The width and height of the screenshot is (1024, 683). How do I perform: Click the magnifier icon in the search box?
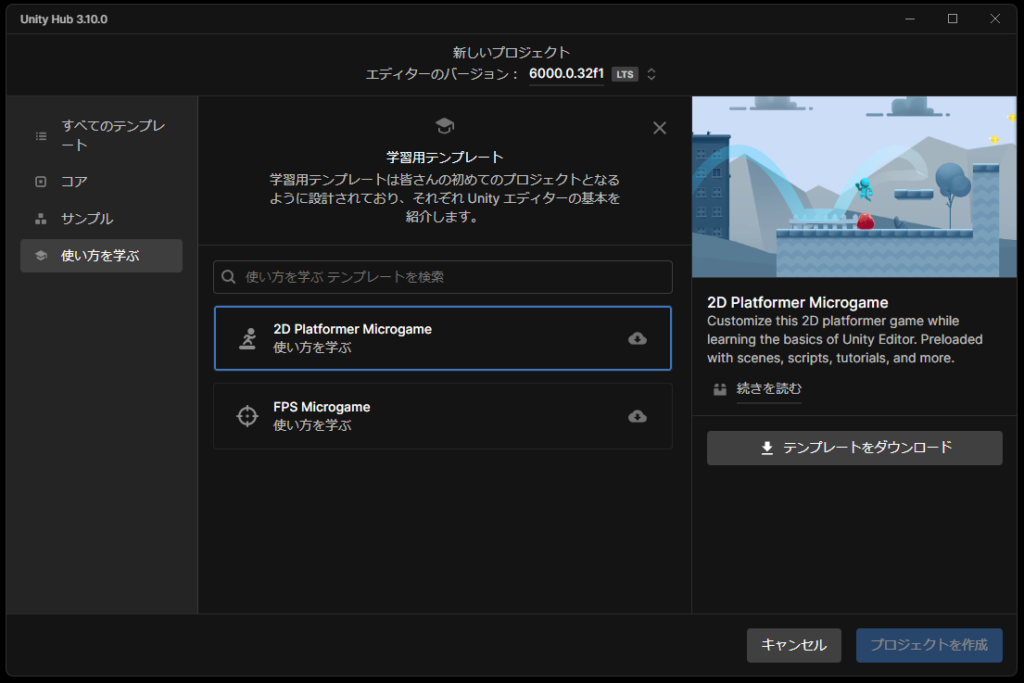point(229,277)
